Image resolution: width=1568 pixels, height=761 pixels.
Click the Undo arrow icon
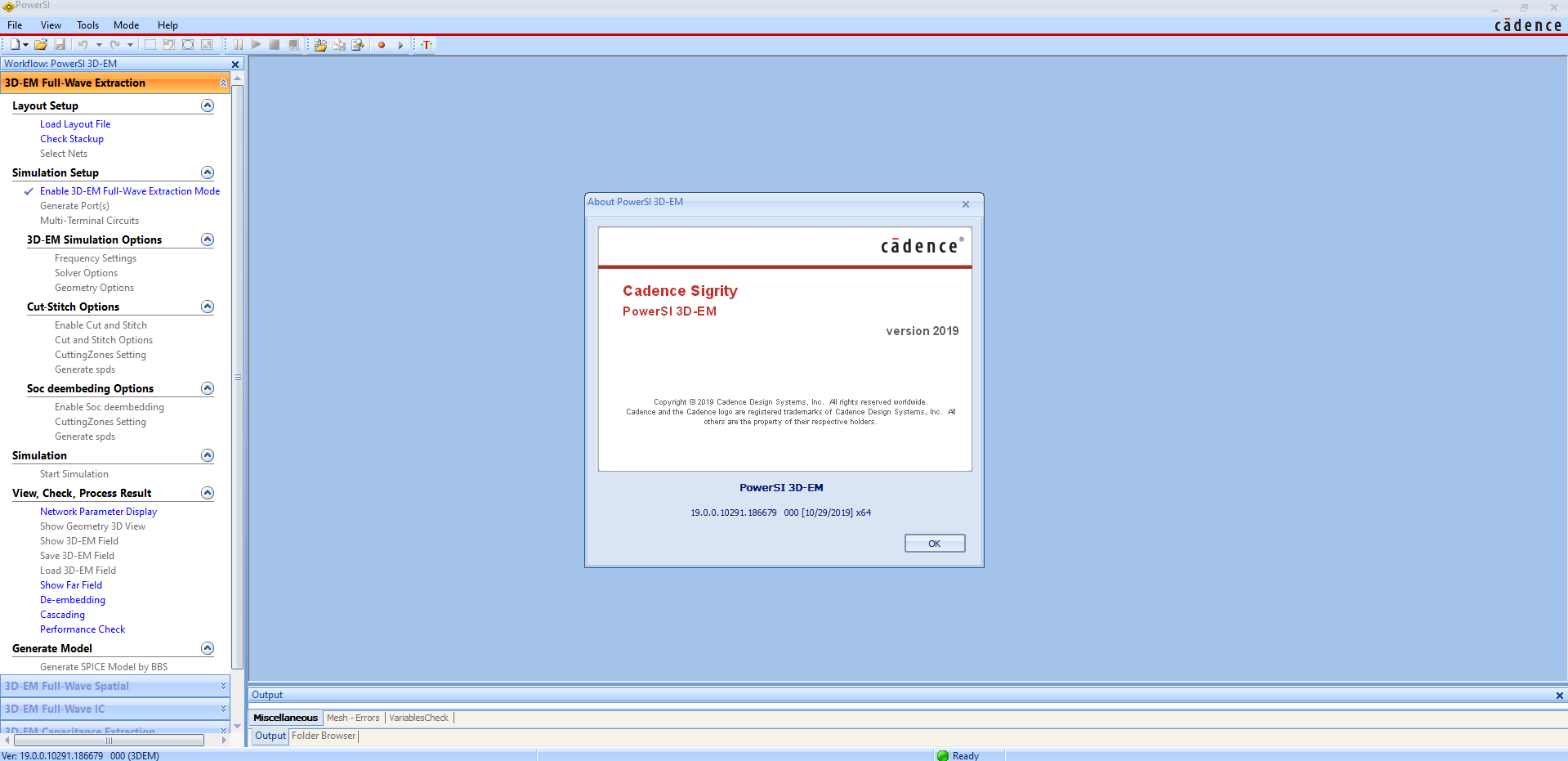(x=83, y=45)
